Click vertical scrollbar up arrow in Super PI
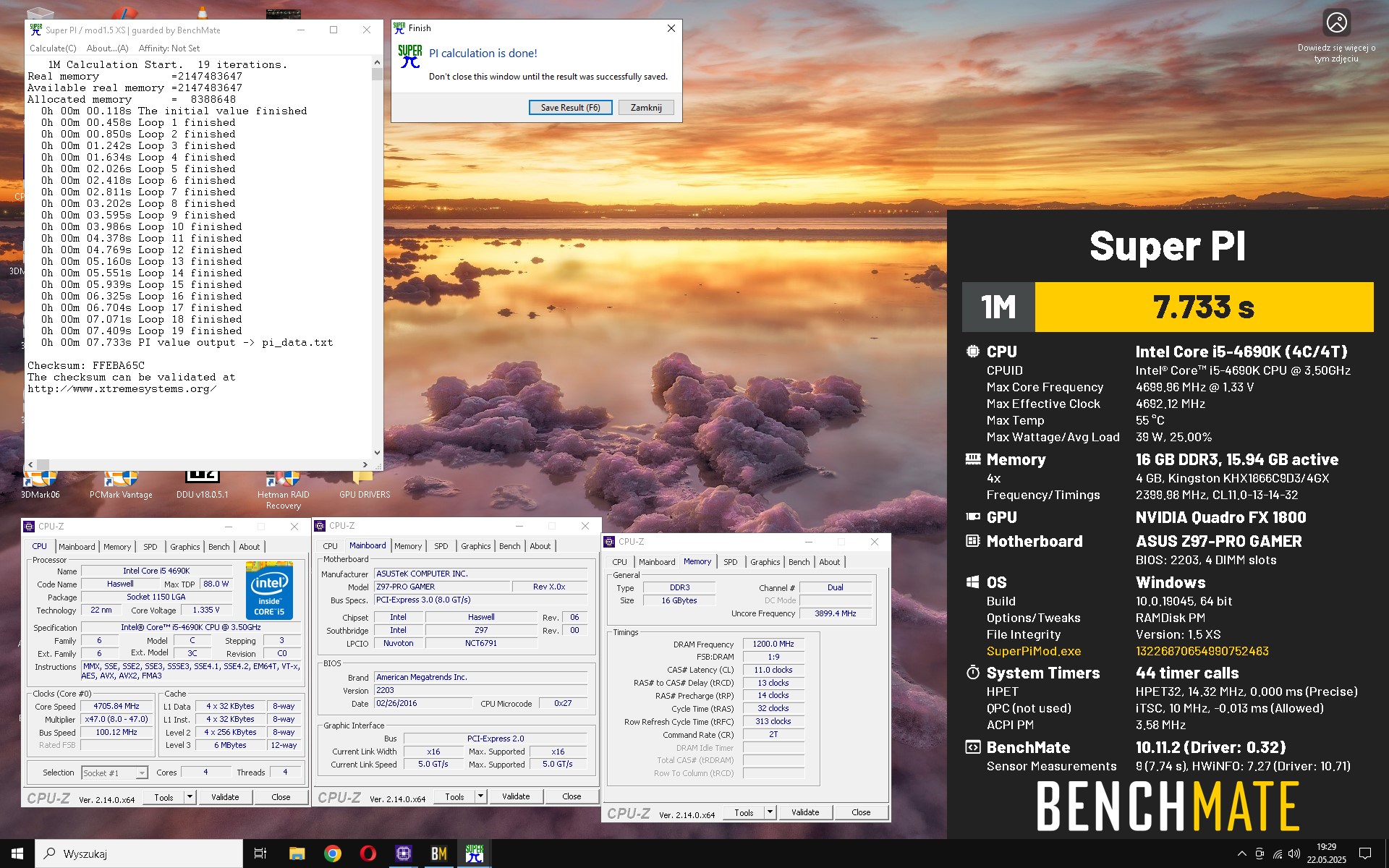 (x=377, y=62)
